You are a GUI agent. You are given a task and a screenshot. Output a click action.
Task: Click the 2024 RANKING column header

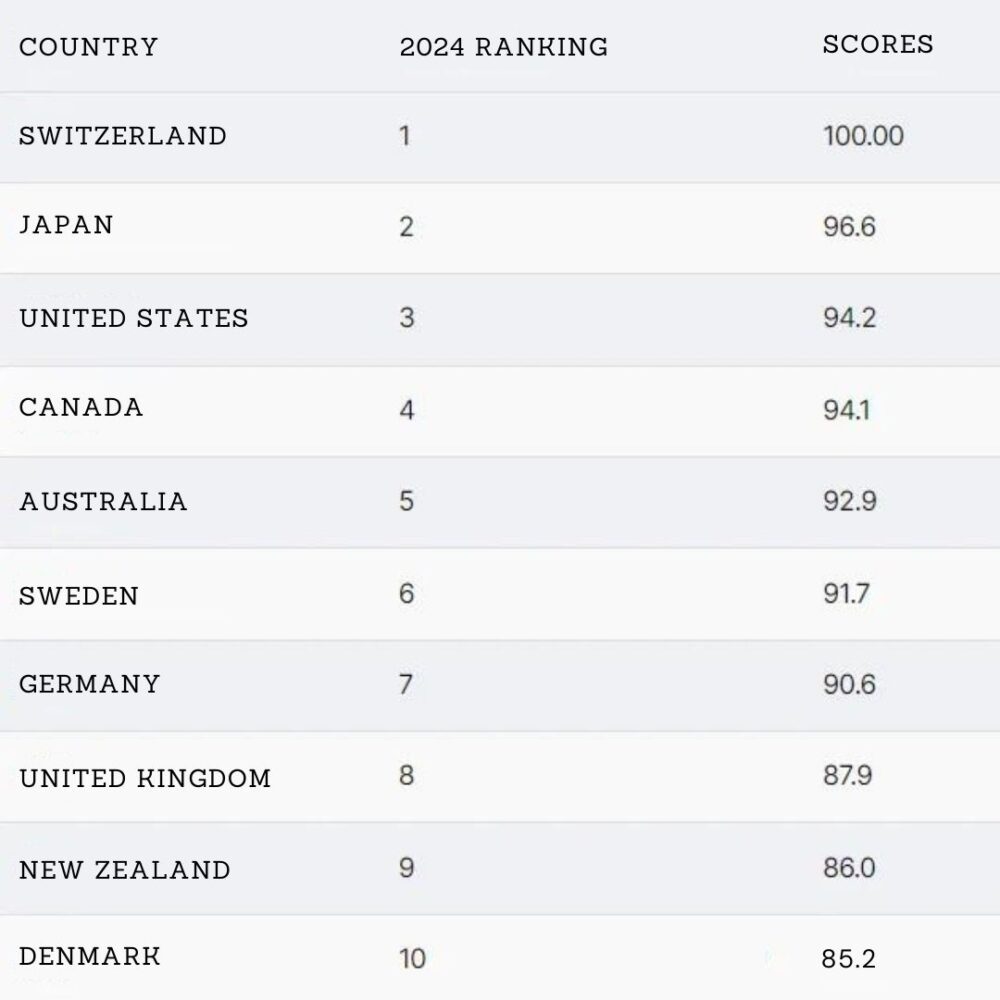[503, 47]
